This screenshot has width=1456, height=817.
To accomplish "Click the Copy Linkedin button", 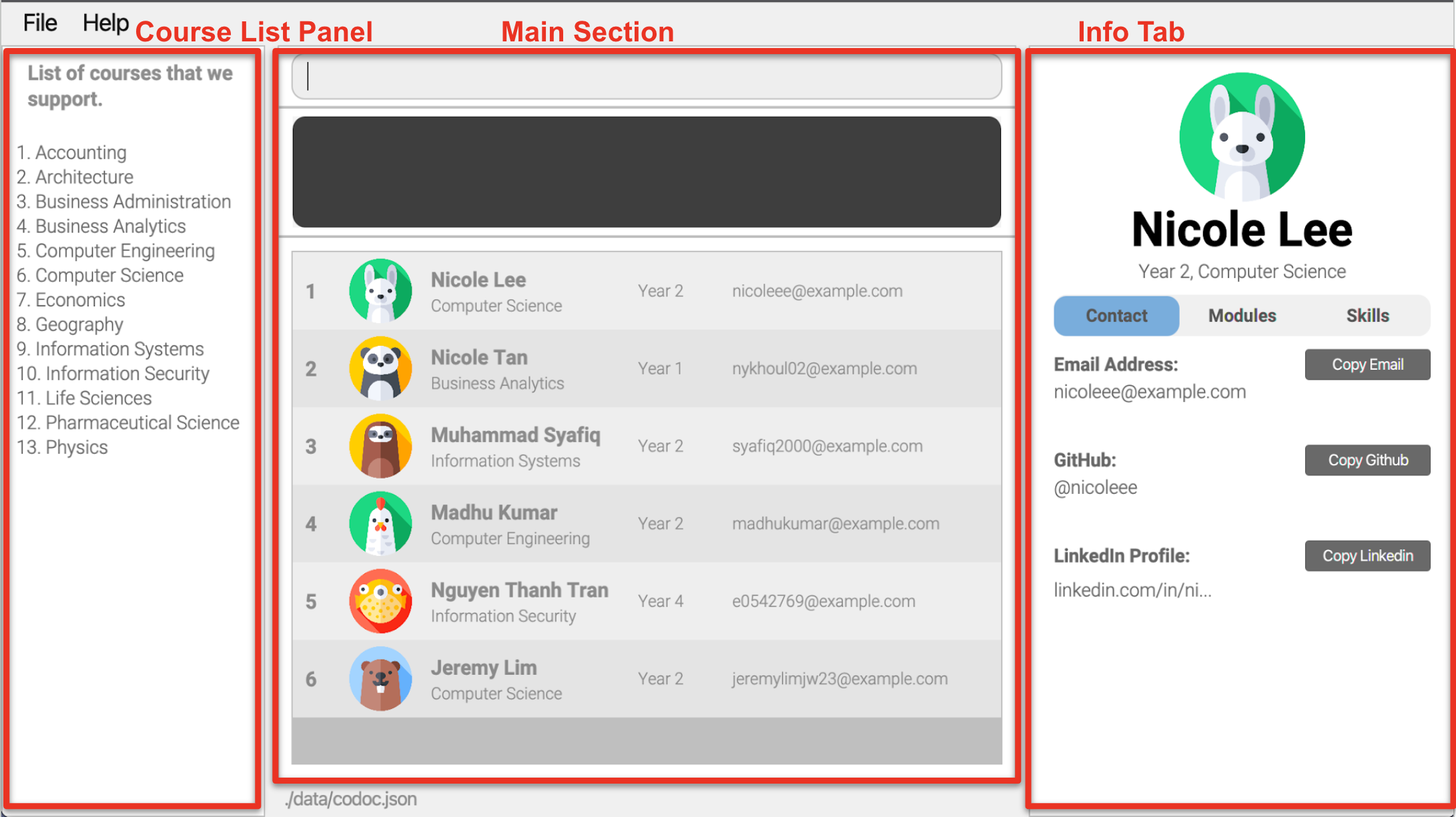I will 1367,555.
